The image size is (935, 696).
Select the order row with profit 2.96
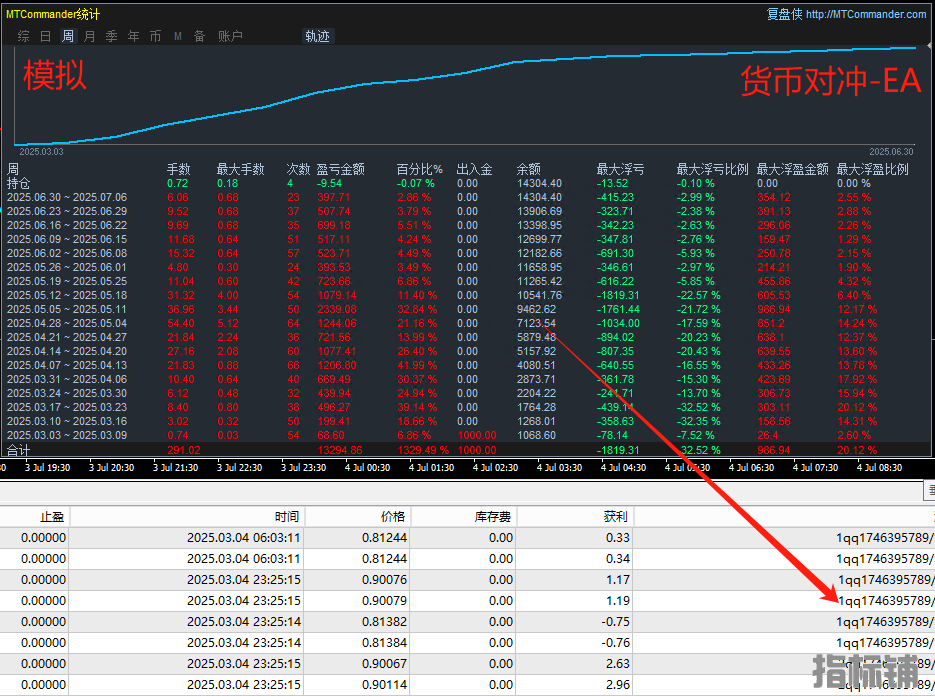point(468,685)
